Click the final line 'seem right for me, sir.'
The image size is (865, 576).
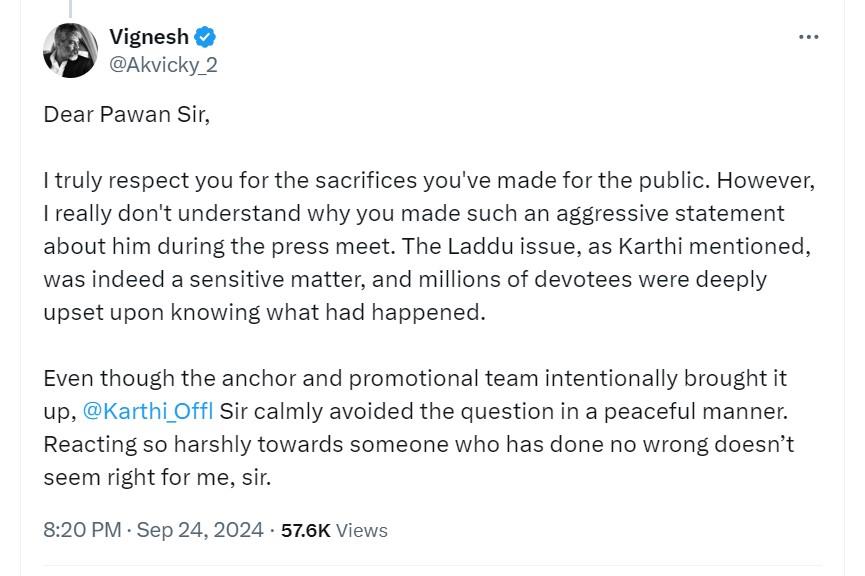[157, 477]
